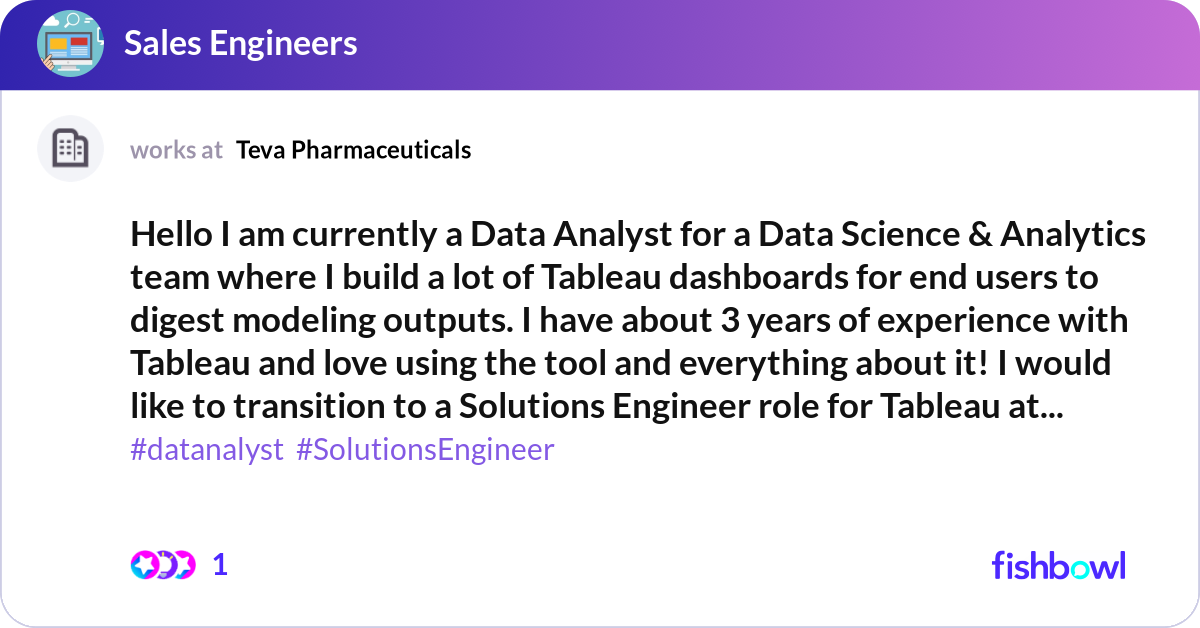Select the company building avatar icon
The image size is (1200, 628).
[x=70, y=149]
